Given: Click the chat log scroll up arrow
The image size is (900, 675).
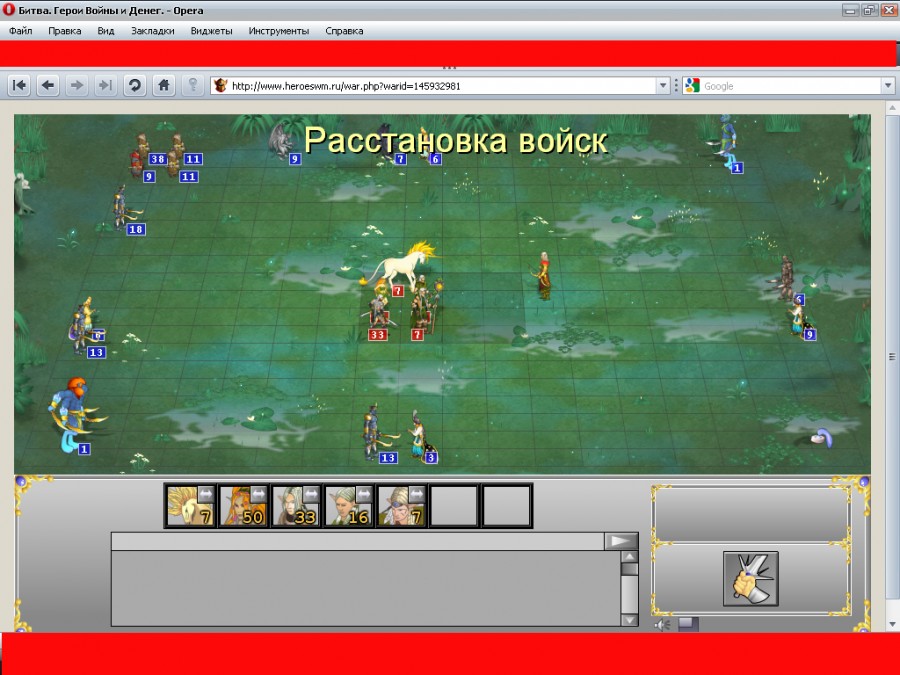Looking at the screenshot, I should (630, 557).
